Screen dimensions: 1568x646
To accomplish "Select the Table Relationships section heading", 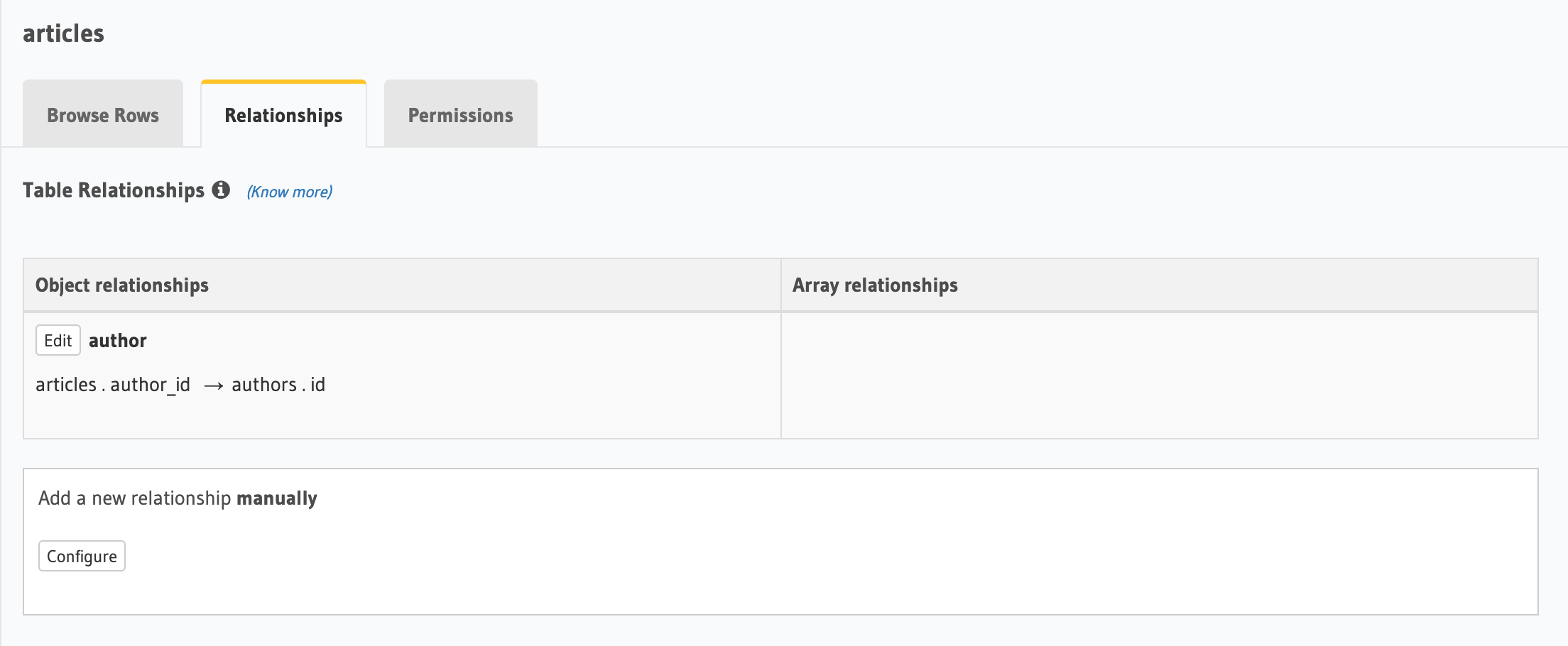I will (114, 190).
